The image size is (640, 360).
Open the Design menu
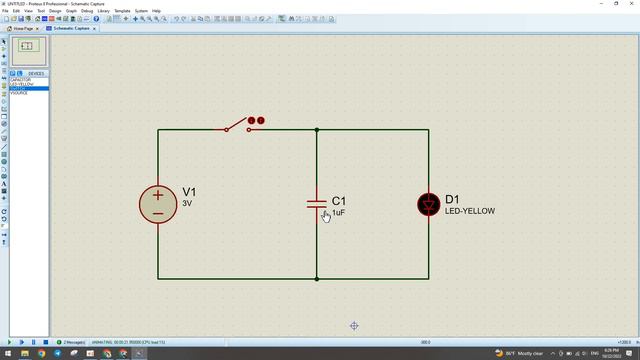click(x=55, y=11)
